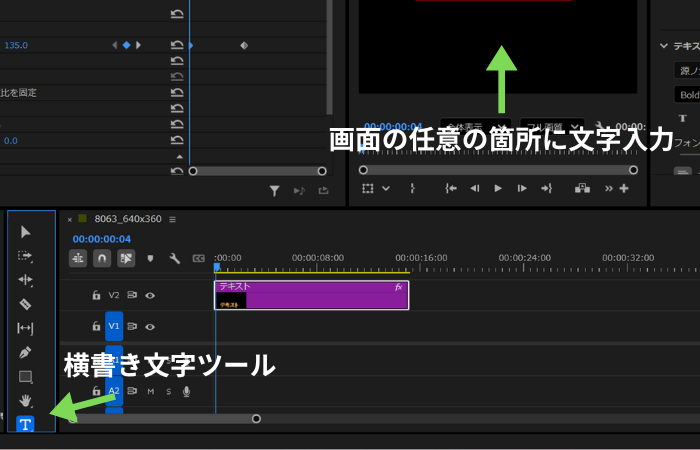Toggle lock on track A2
The height and width of the screenshot is (450, 700).
tap(96, 391)
